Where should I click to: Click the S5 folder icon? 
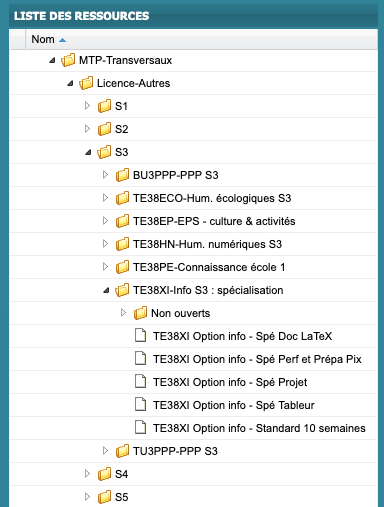click(104, 497)
